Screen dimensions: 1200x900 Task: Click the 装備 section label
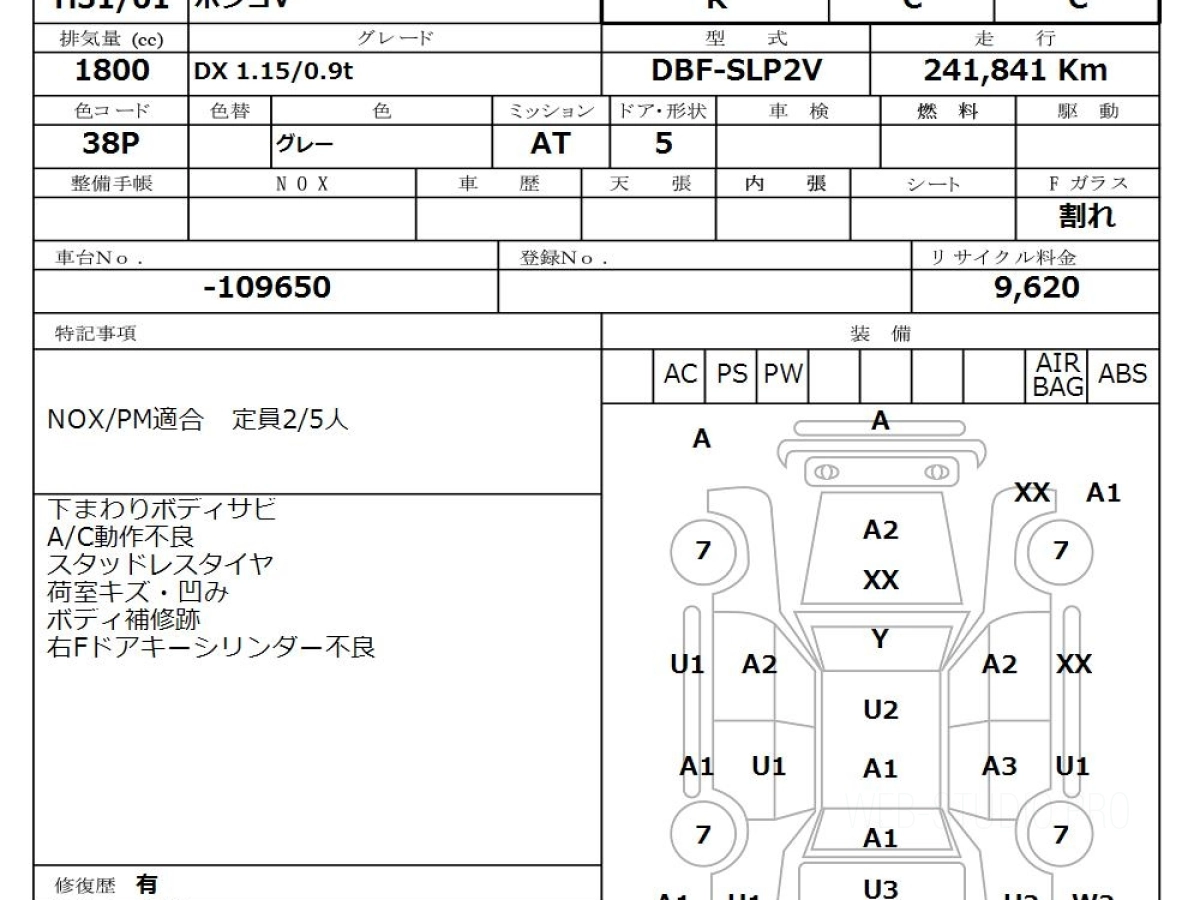coord(880,334)
